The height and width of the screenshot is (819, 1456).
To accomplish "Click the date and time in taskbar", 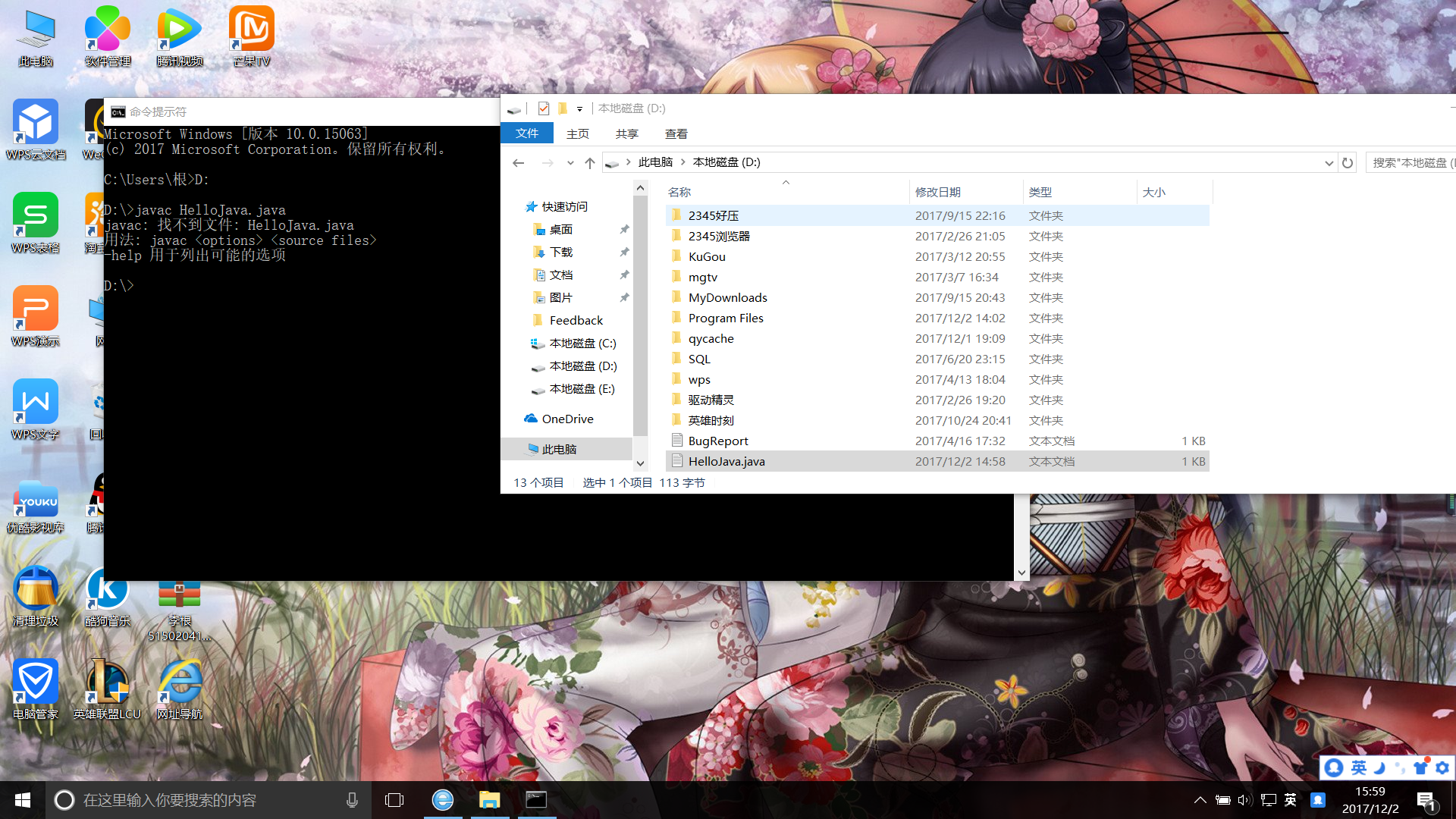I will pyautogui.click(x=1370, y=800).
